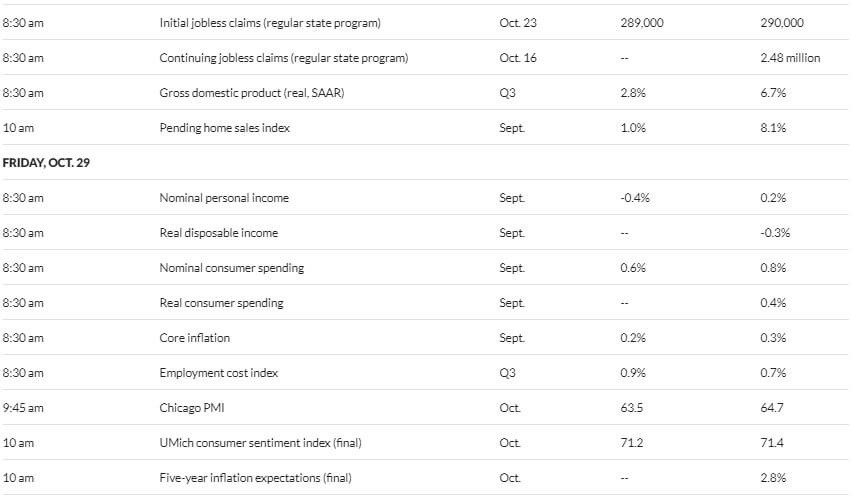Click the 289,000 jobless claims forecast value
The width and height of the screenshot is (852, 497).
point(642,23)
